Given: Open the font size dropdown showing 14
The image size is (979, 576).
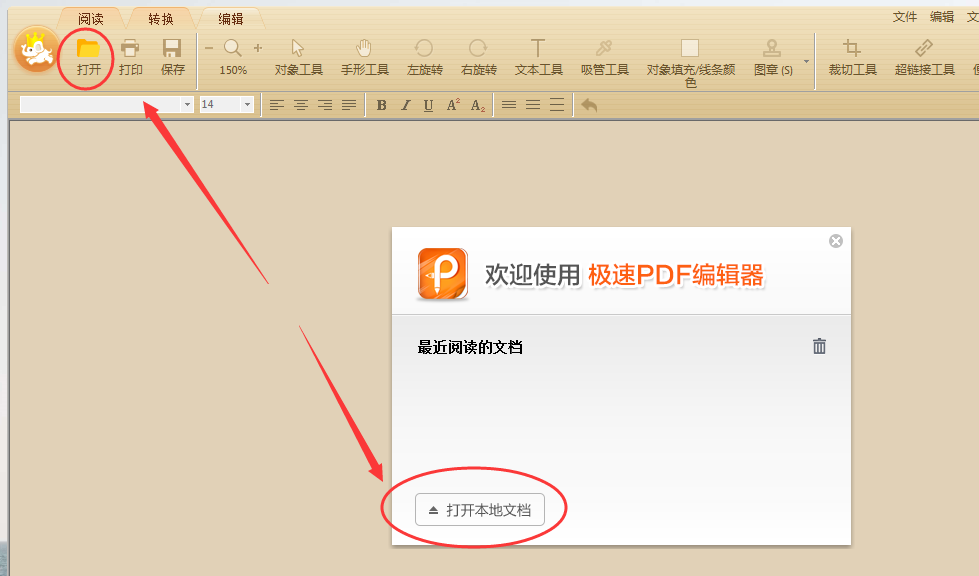Looking at the screenshot, I should coord(247,104).
